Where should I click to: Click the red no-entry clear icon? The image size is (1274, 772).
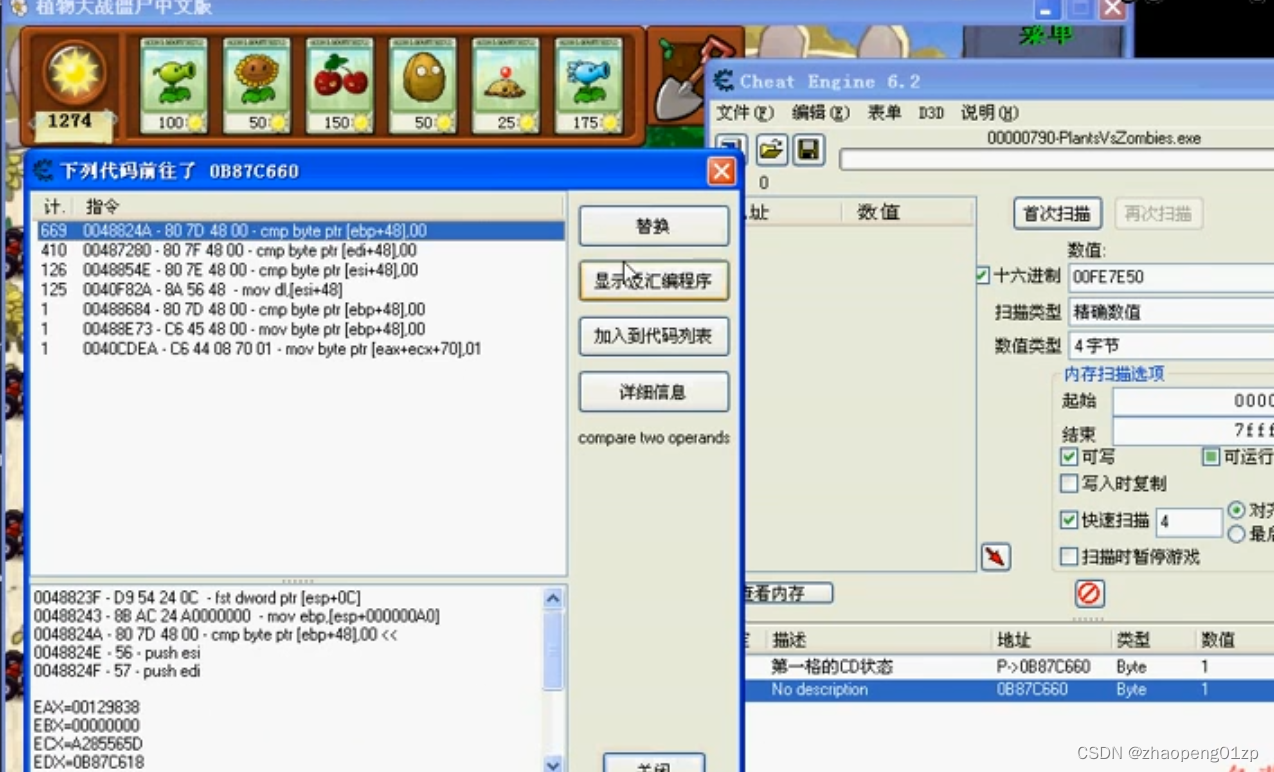(x=1089, y=593)
